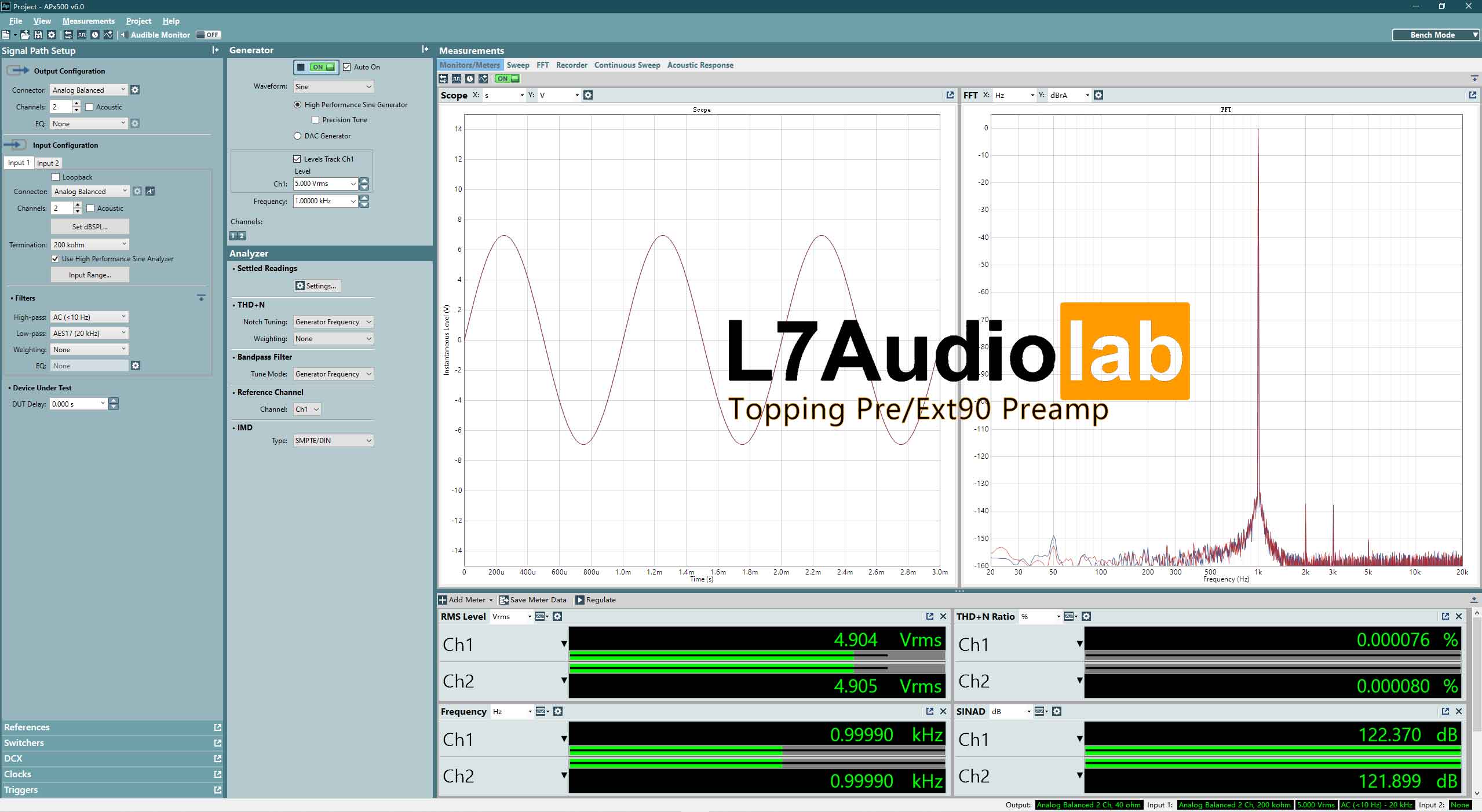Uncheck Use High Performance Sine Analyzer
The image size is (1482, 812).
[x=56, y=259]
